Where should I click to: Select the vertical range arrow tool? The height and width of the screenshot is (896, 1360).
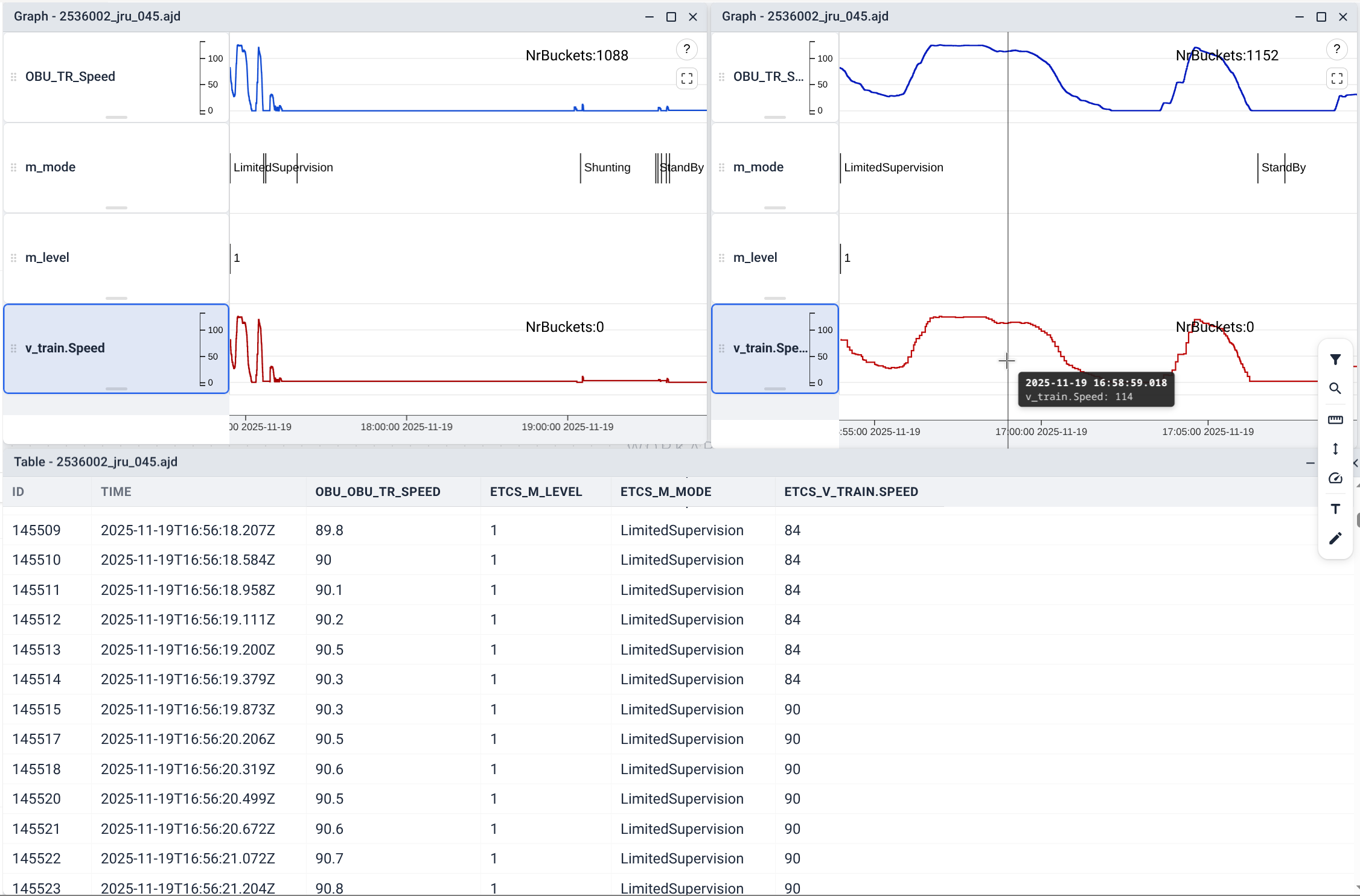pos(1335,449)
